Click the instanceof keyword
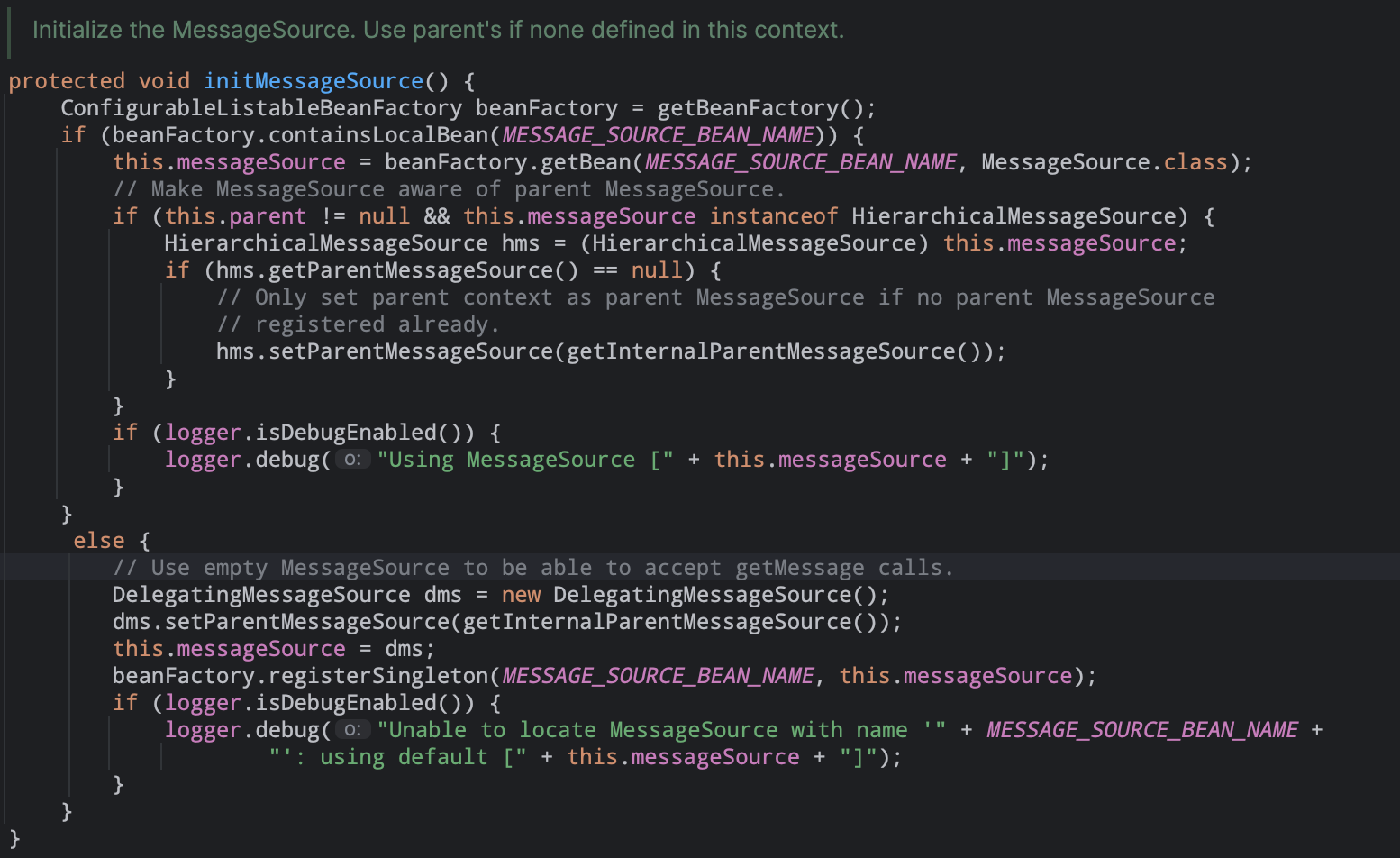1400x858 pixels. pyautogui.click(x=773, y=216)
